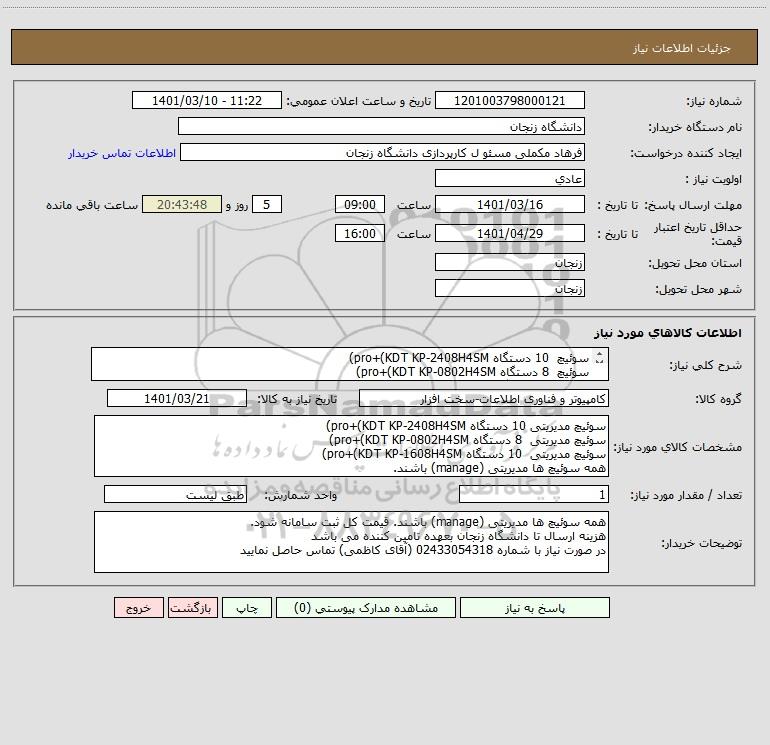Viewport: 770px width, 745px height.
Task: Click the scroll stepper in 'شرح کلی نیاز' box
Action: pos(599,358)
